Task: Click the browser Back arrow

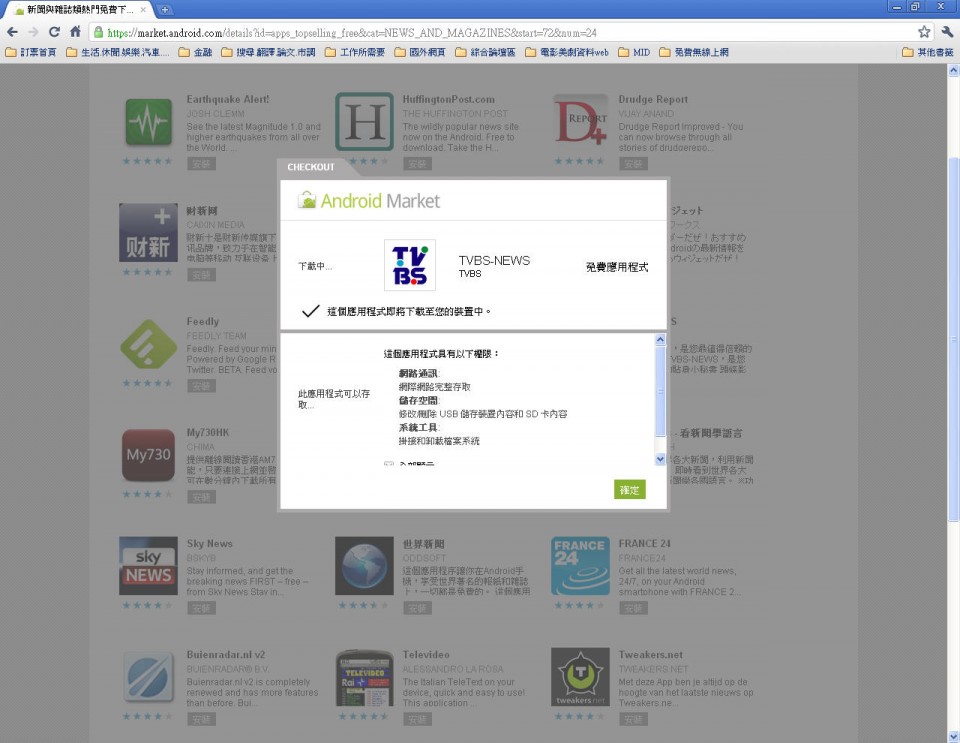Action: pyautogui.click(x=13, y=32)
